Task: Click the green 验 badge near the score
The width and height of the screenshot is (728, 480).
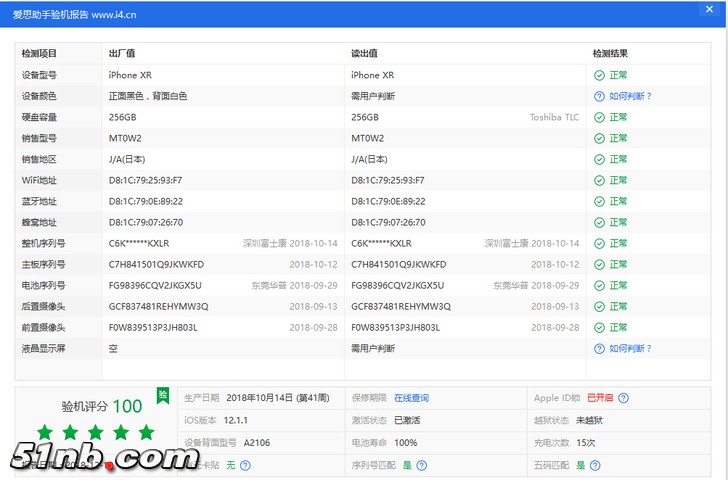Action: [162, 396]
